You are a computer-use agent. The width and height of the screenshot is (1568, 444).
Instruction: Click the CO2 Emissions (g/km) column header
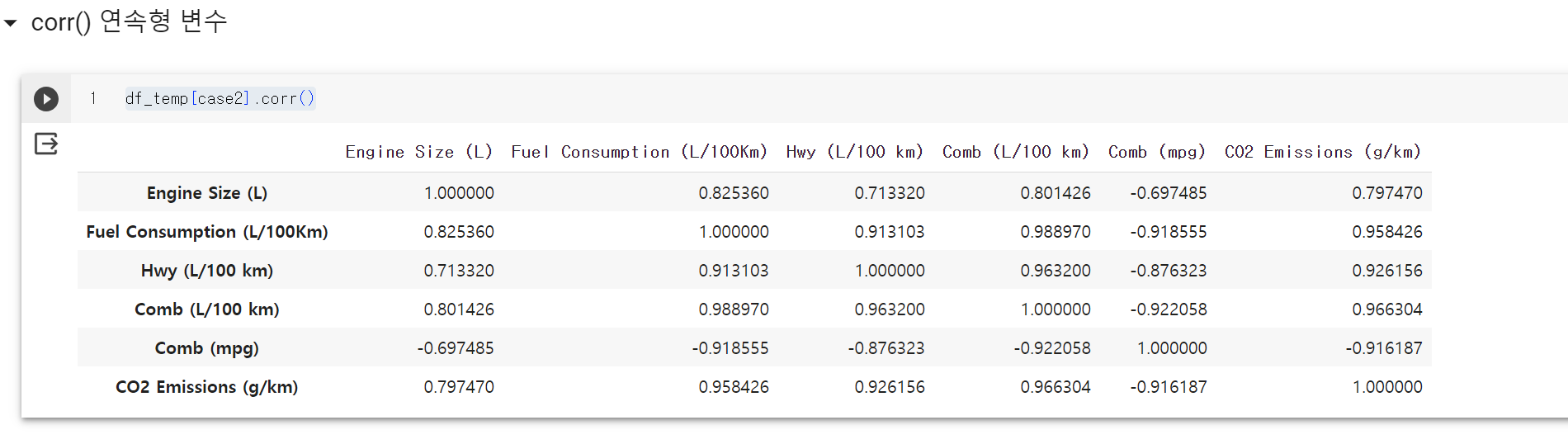[x=1322, y=152]
